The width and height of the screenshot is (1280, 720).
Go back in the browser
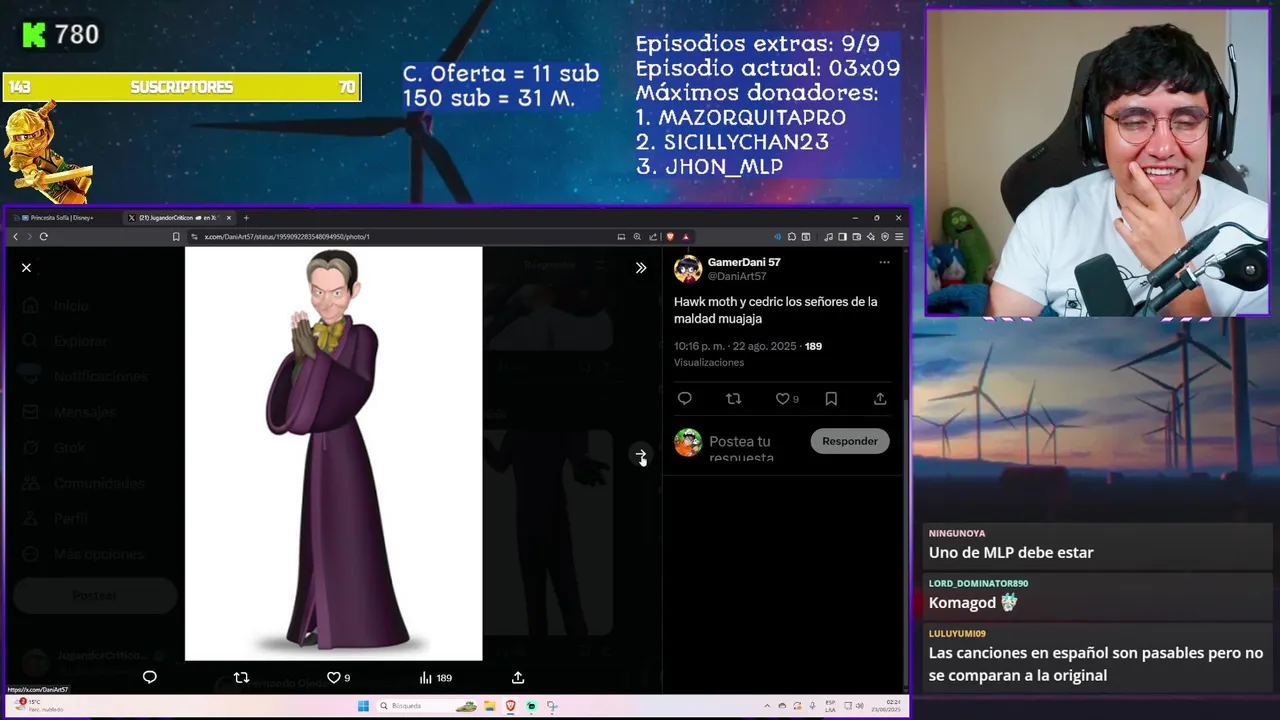click(x=15, y=237)
